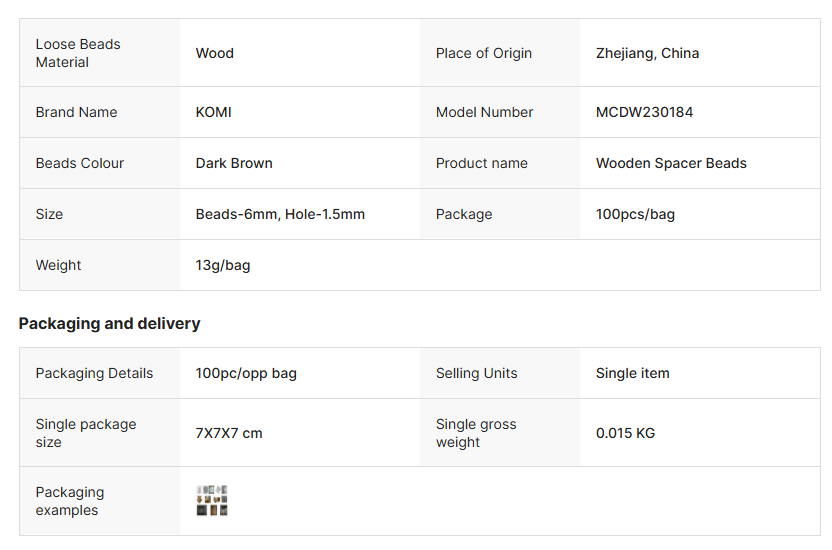Click the 'Wood' material value

[x=215, y=53]
